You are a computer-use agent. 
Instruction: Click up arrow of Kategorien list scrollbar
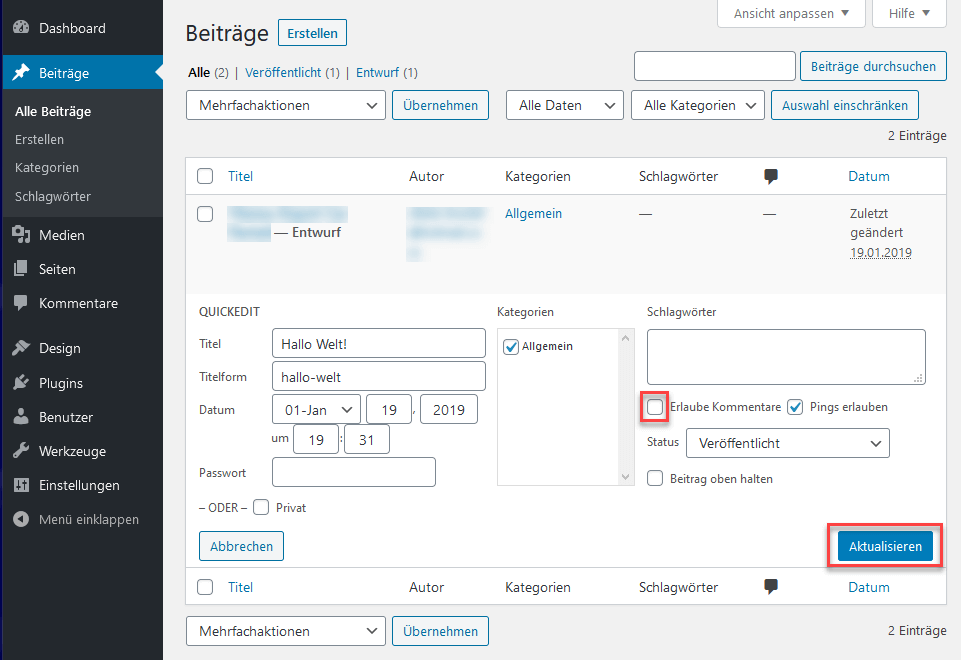pos(626,338)
